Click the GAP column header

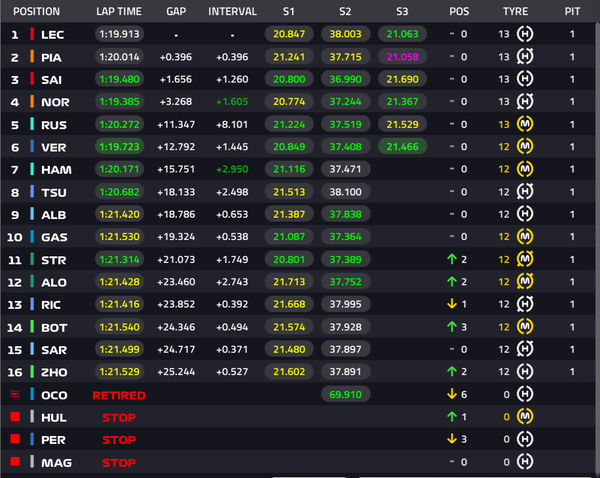point(176,11)
